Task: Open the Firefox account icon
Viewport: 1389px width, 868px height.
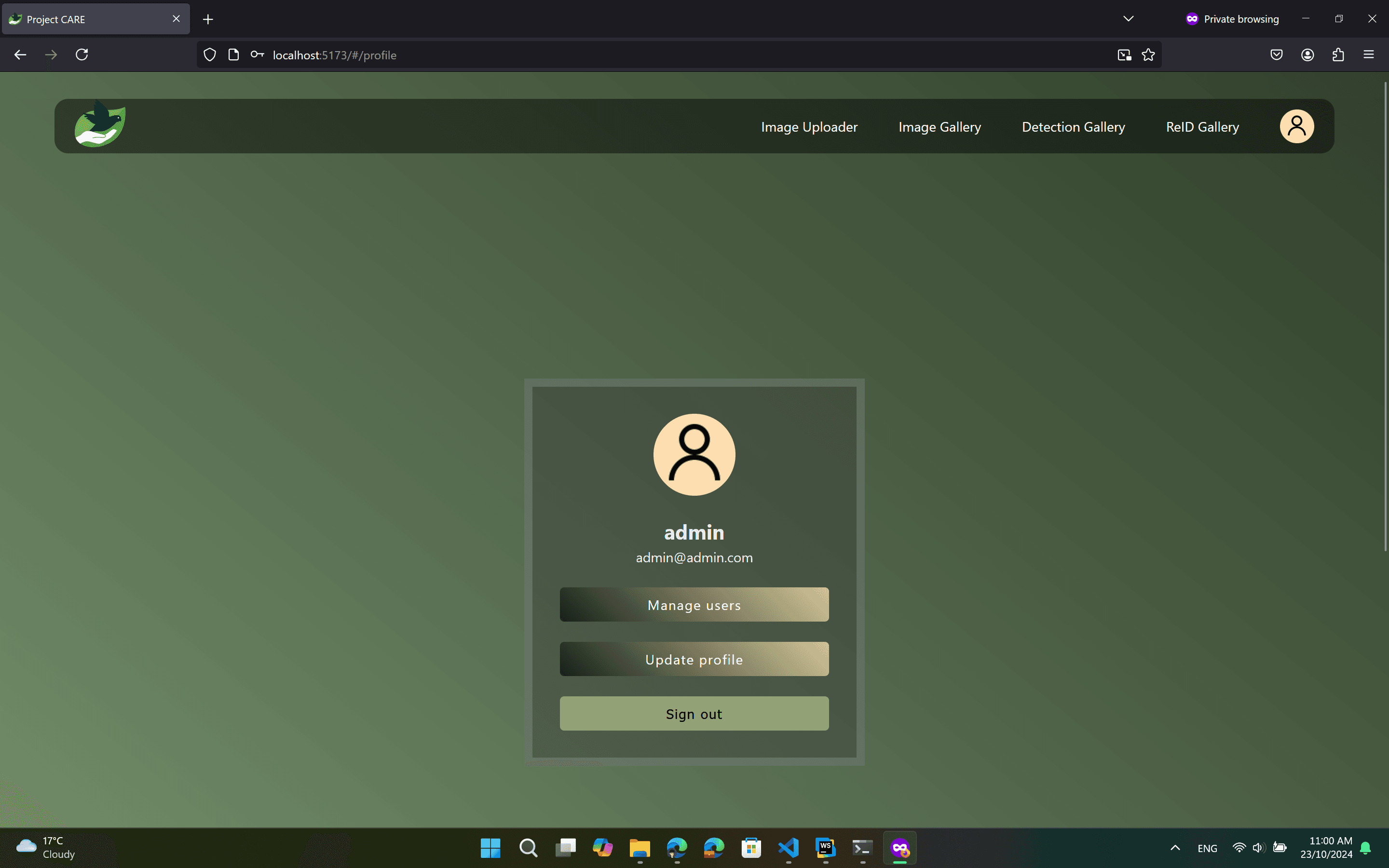Action: 1307,54
